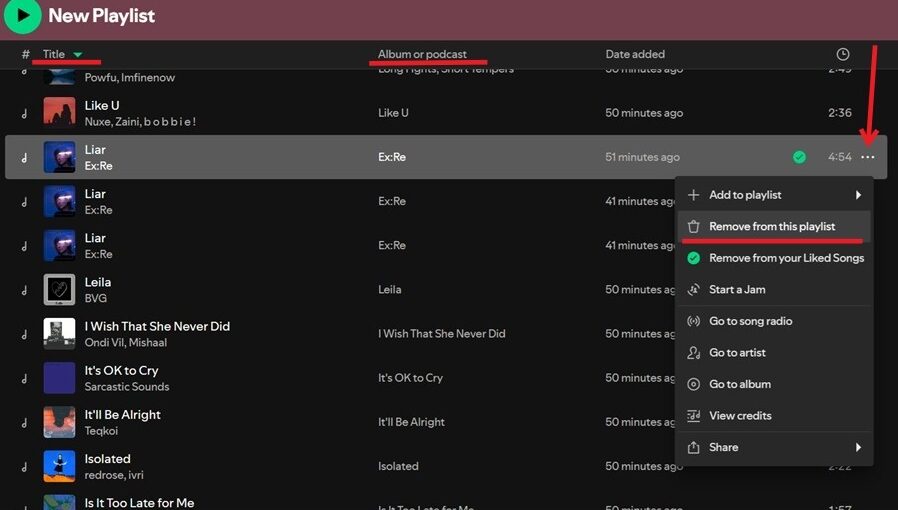Play the New Playlist with green play button
This screenshot has width=898, height=510.
22,15
